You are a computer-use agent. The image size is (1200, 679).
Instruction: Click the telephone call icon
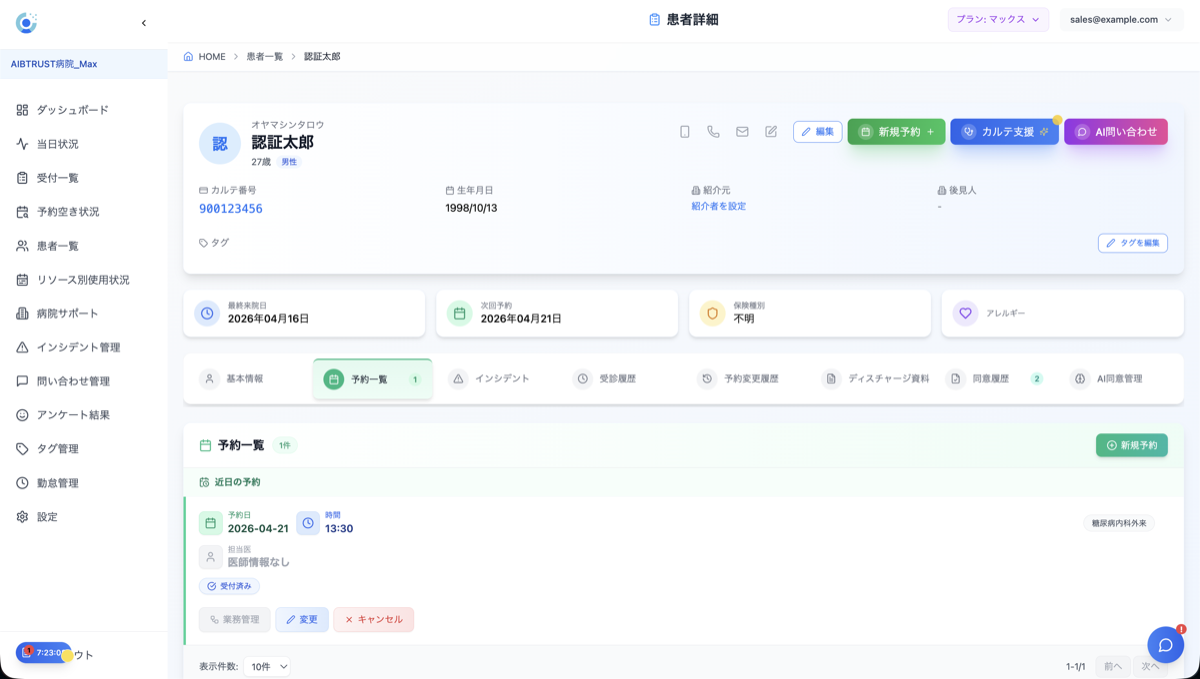point(713,131)
